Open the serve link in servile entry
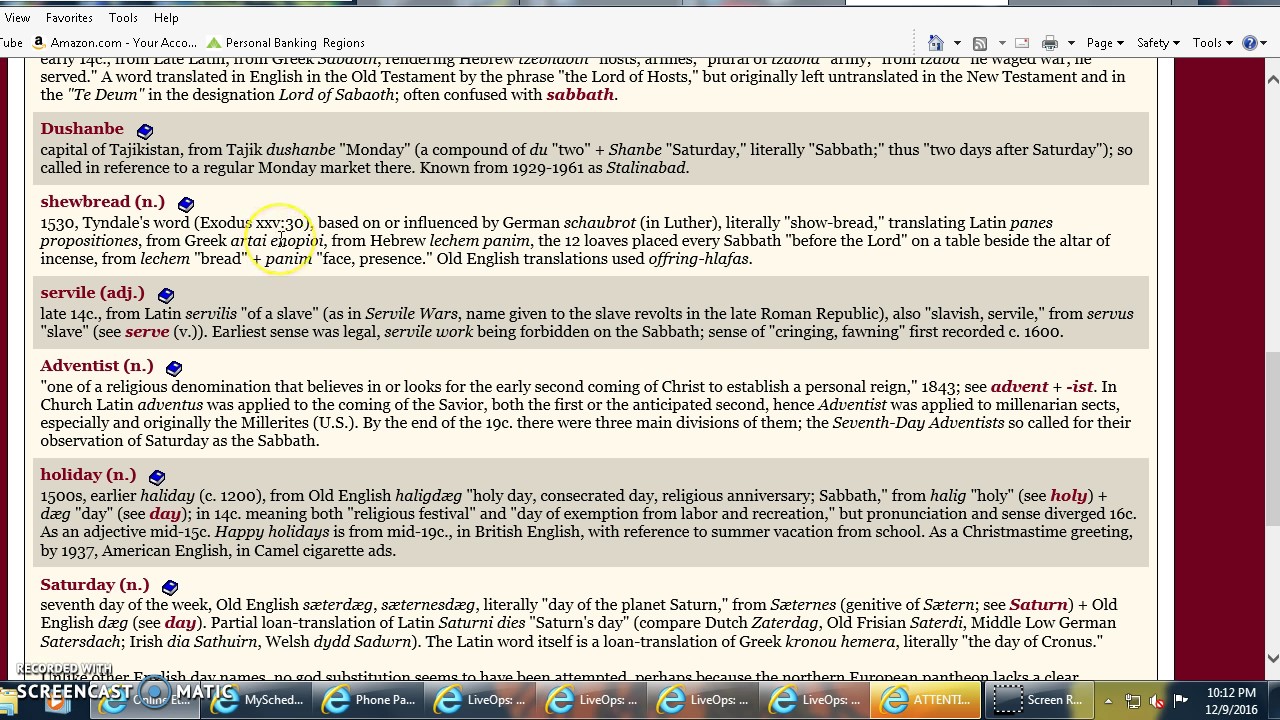 pos(147,332)
